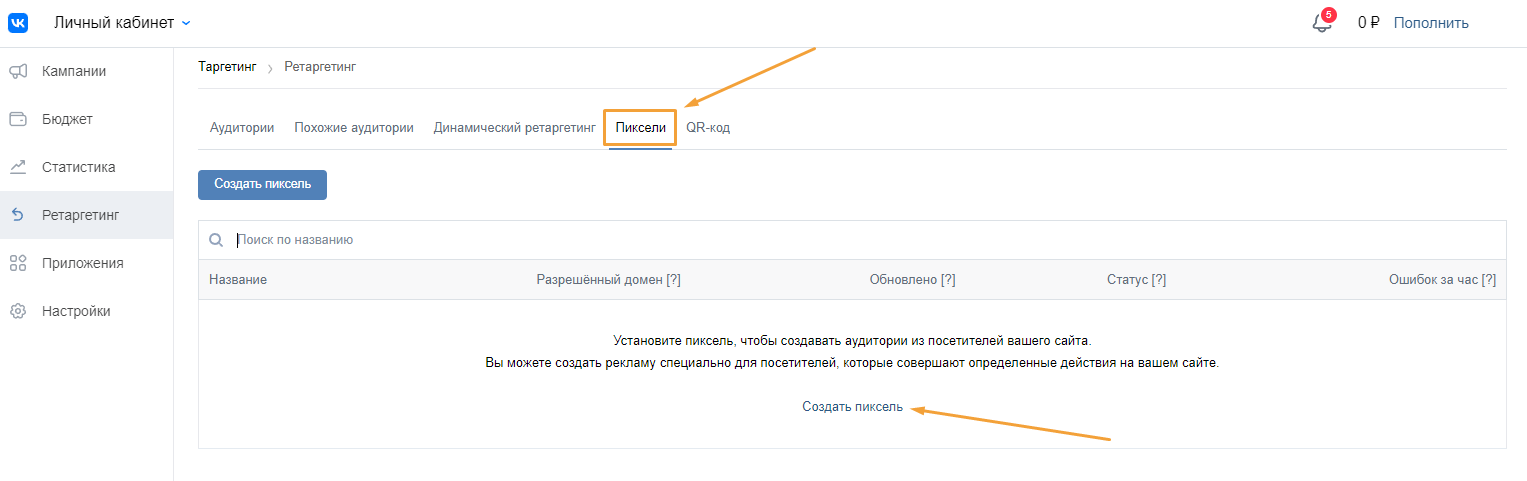The image size is (1527, 481).
Task: Click the Создать пиксель link below message
Action: pos(853,407)
